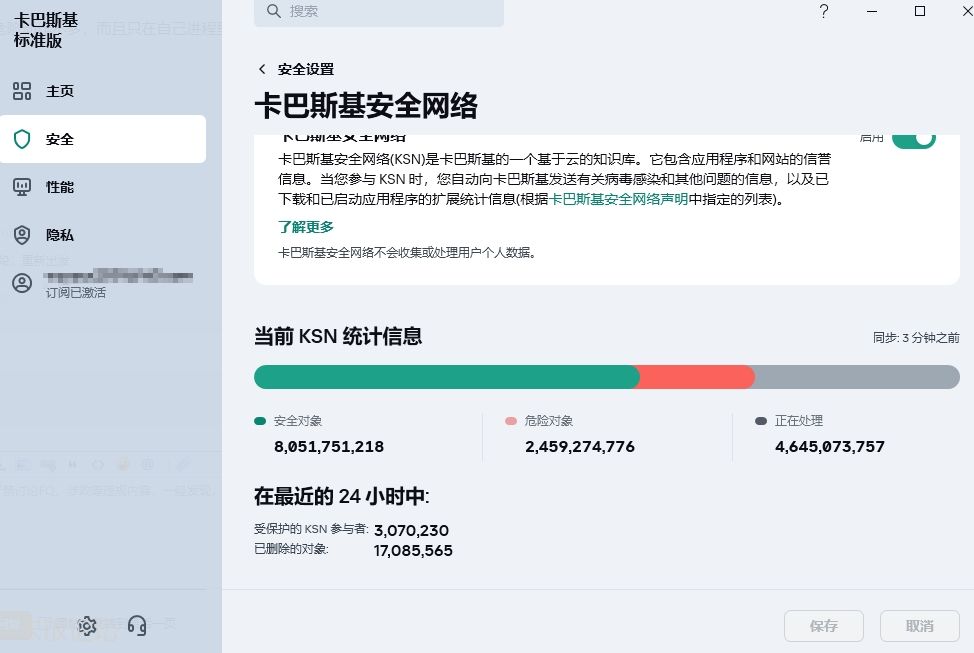974x653 pixels.
Task: Go back using the chevron arrow
Action: pyautogui.click(x=262, y=69)
